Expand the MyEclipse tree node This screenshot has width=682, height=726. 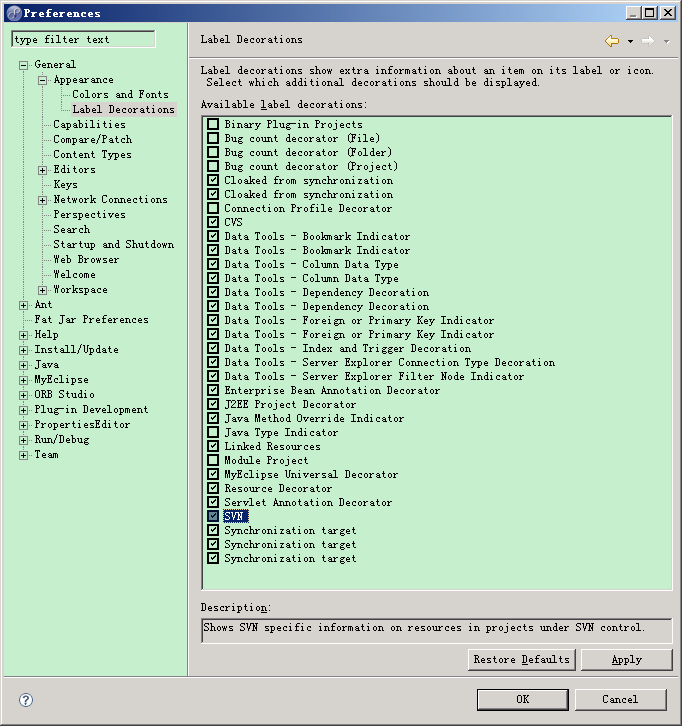point(23,380)
